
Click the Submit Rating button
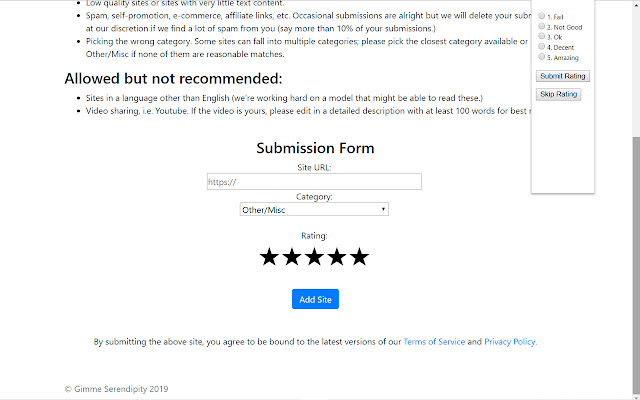pos(563,76)
